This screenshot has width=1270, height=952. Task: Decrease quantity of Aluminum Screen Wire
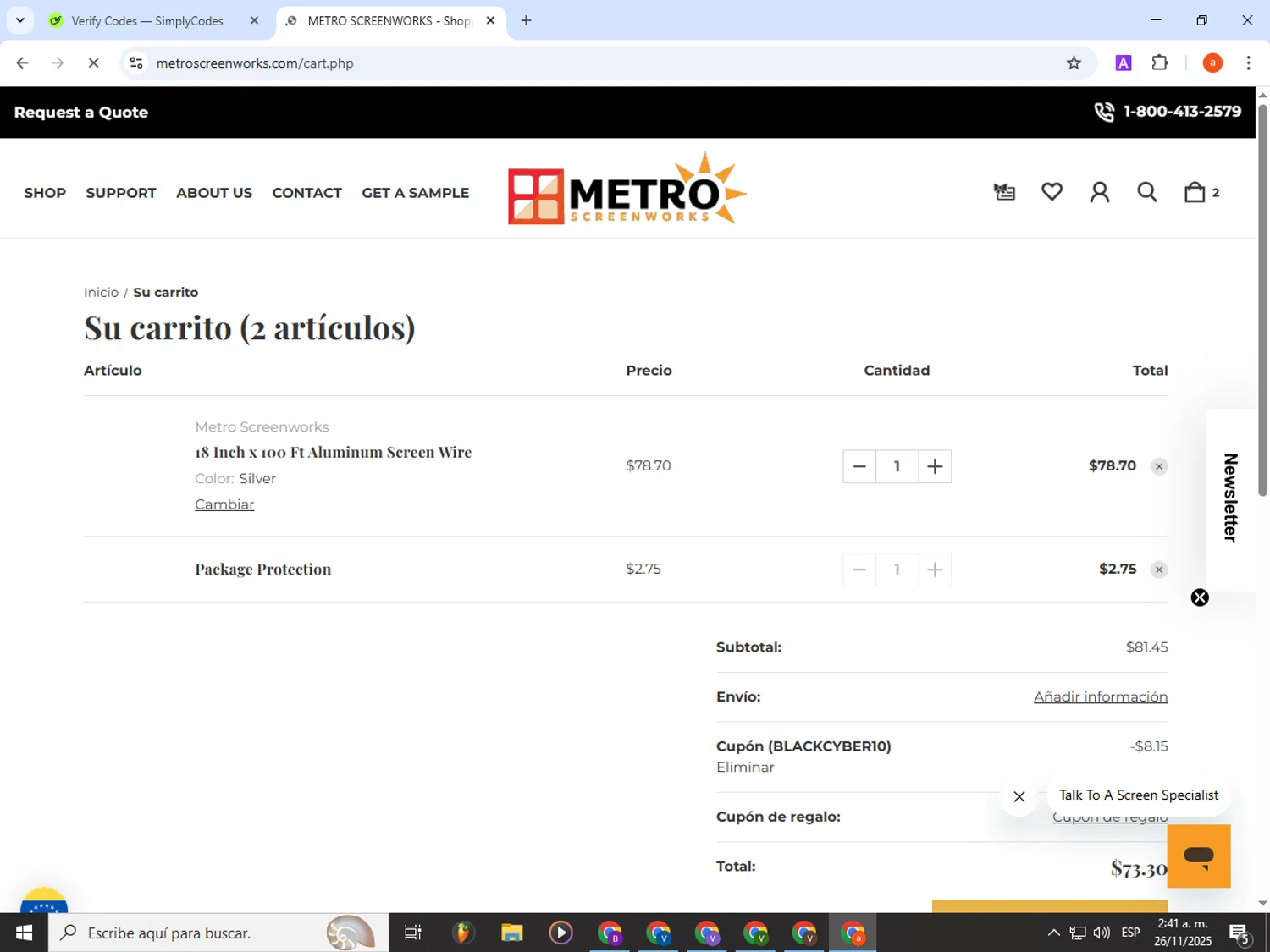coord(859,466)
